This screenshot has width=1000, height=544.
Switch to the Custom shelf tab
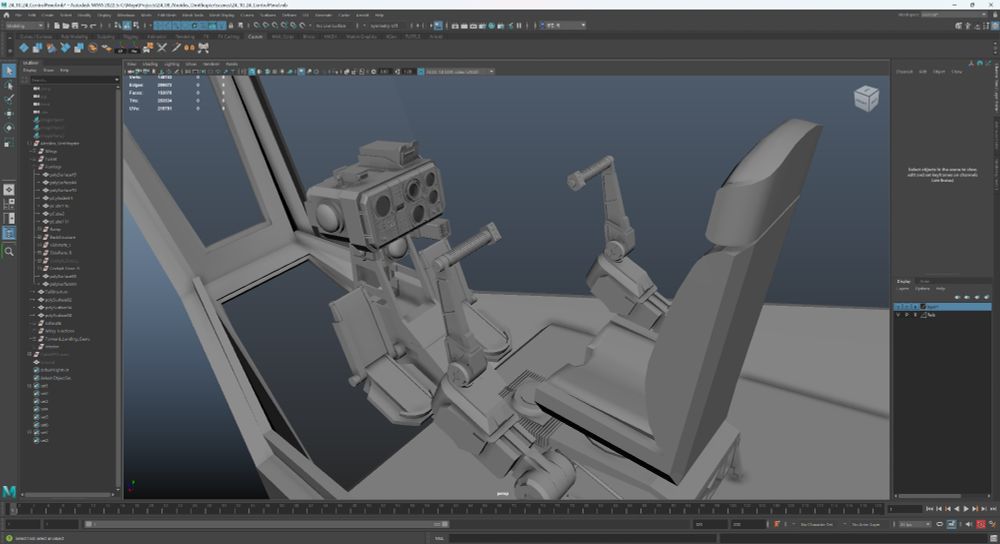pos(255,36)
